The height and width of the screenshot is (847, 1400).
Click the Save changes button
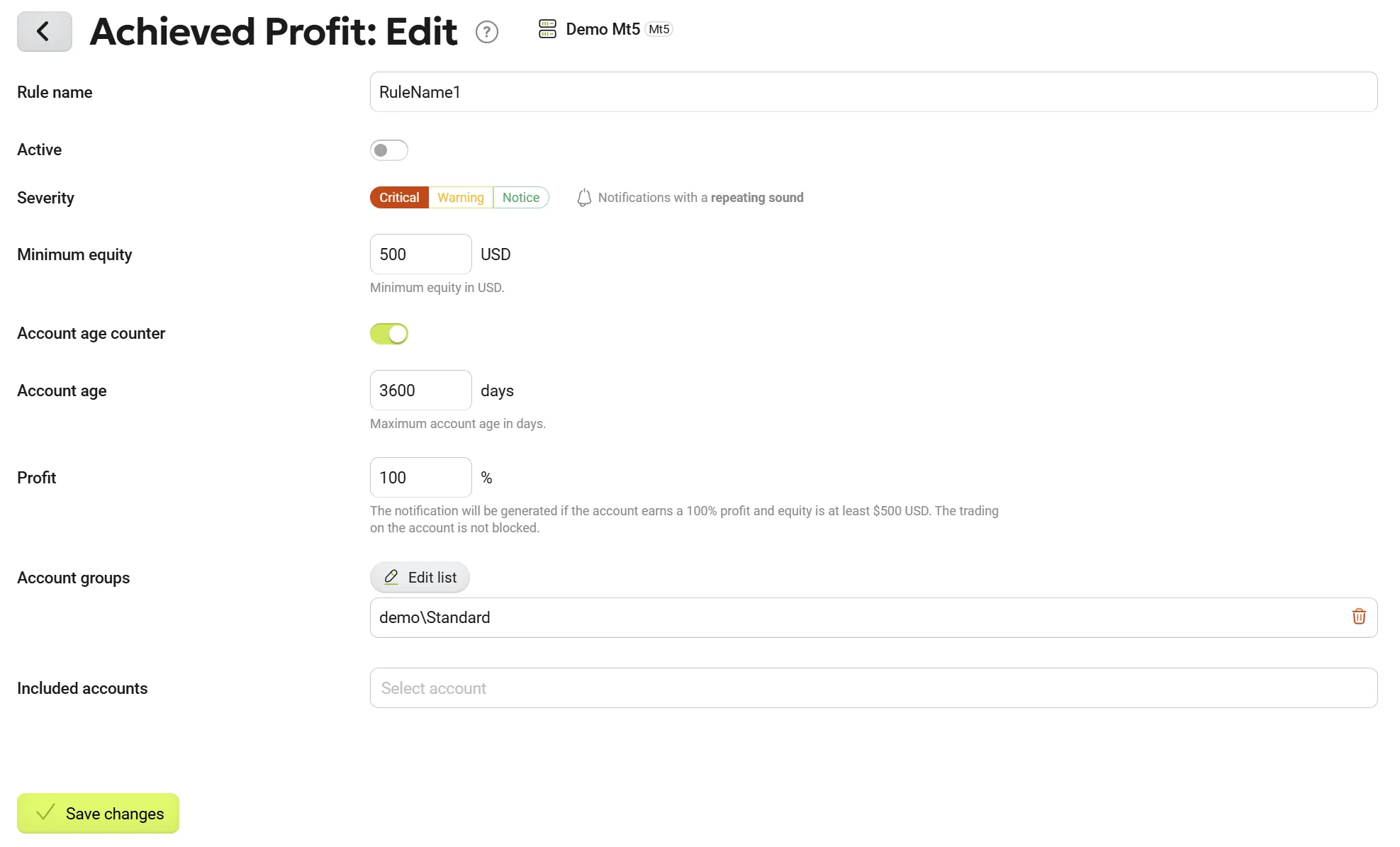[x=98, y=813]
